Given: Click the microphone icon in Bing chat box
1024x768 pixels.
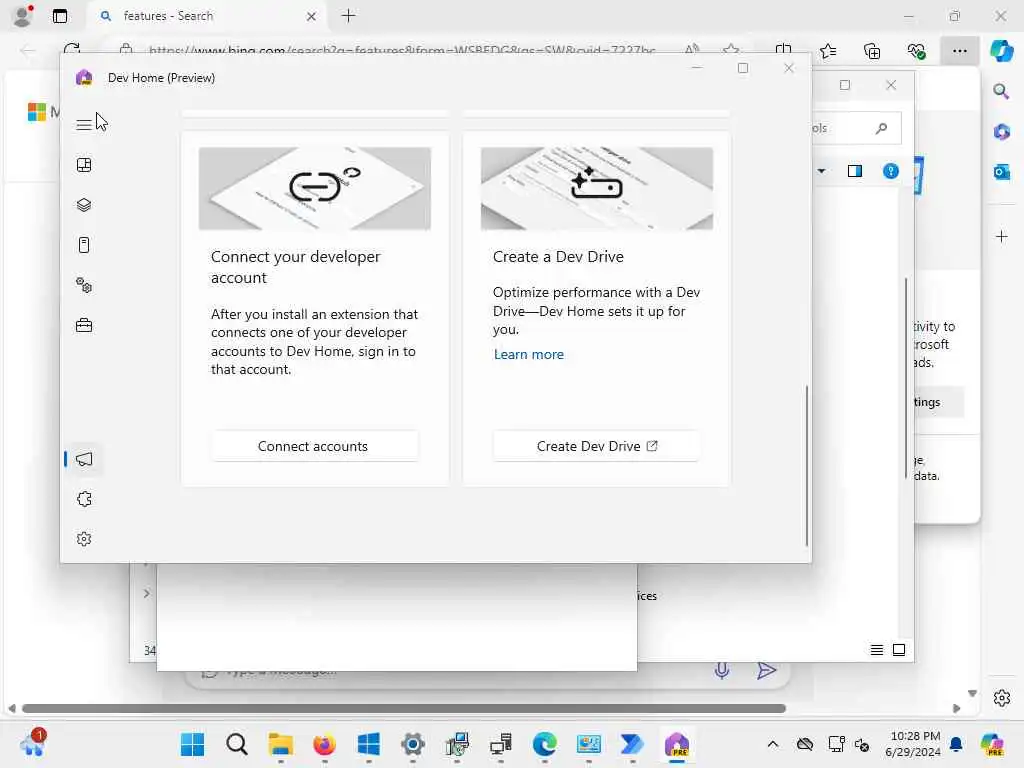Looking at the screenshot, I should click(722, 670).
